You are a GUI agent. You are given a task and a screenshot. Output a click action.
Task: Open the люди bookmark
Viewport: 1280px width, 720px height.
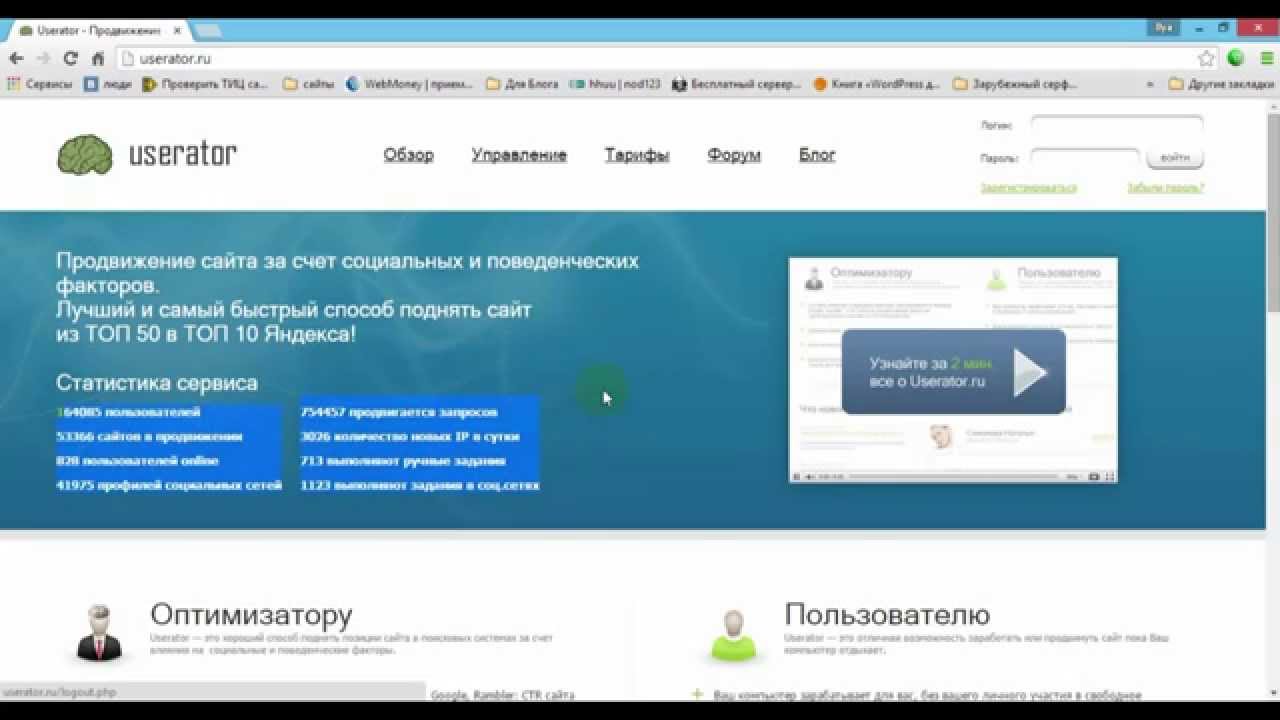108,85
